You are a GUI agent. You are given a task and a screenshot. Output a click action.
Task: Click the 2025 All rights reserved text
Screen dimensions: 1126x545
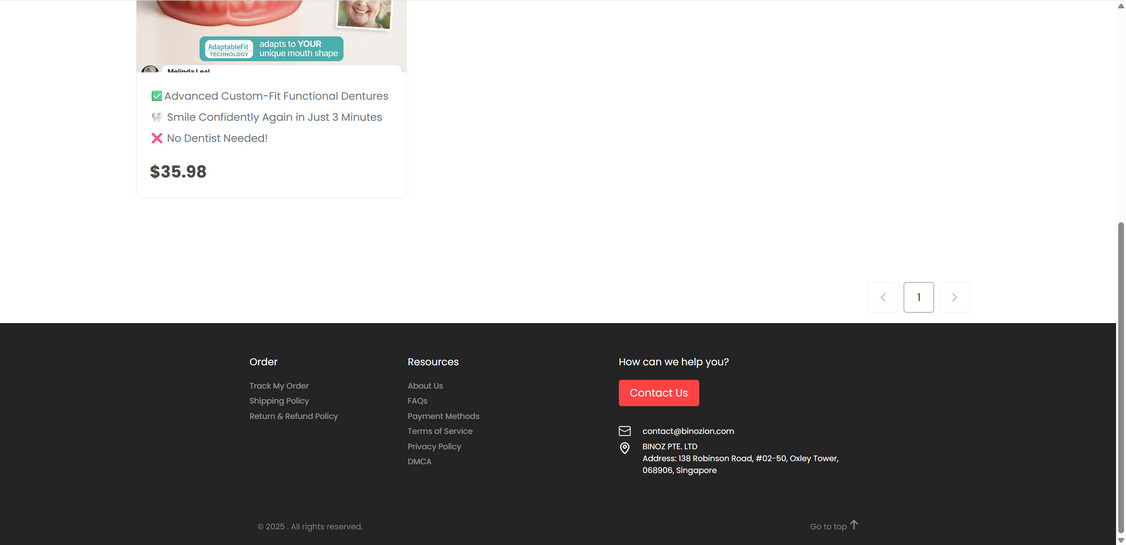tap(310, 526)
